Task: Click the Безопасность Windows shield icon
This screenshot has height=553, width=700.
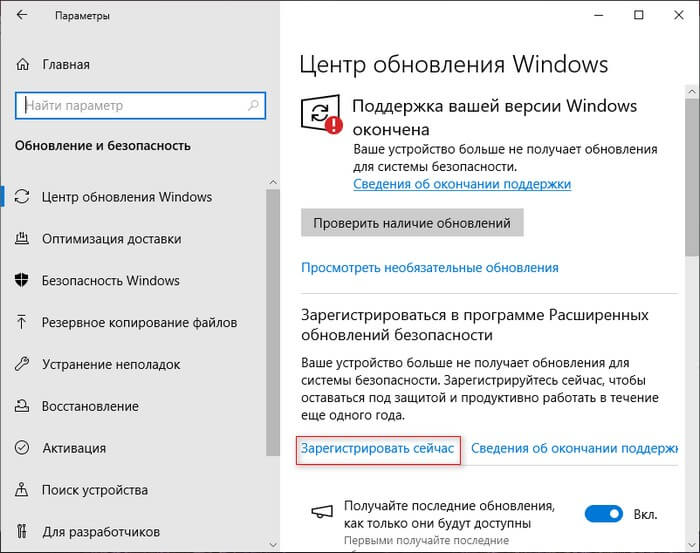Action: pos(23,281)
